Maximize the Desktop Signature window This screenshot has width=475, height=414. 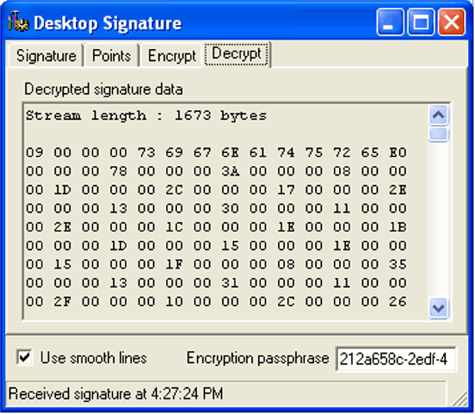click(x=421, y=22)
